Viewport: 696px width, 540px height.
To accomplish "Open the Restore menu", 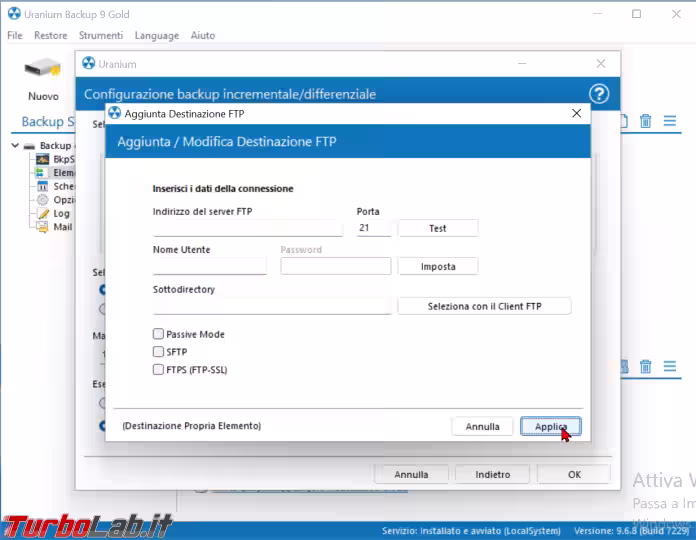I will click(x=51, y=35).
